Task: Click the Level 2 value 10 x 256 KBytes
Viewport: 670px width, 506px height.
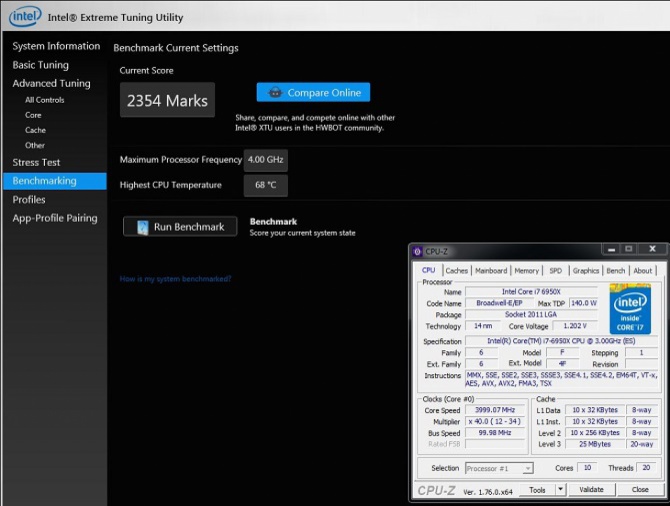Action: pos(595,433)
